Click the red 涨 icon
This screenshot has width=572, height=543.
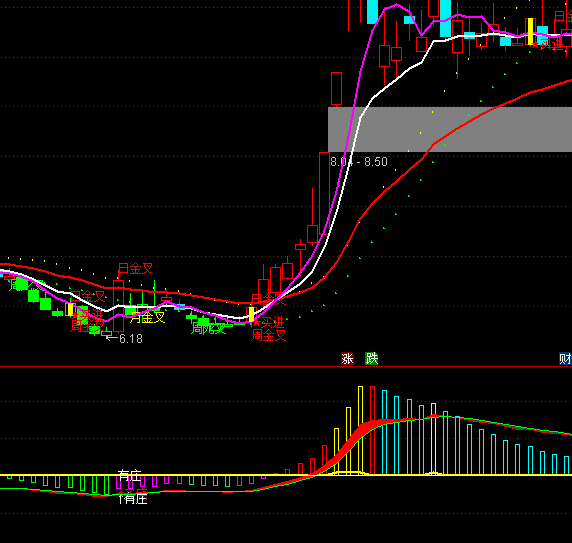pyautogui.click(x=347, y=358)
